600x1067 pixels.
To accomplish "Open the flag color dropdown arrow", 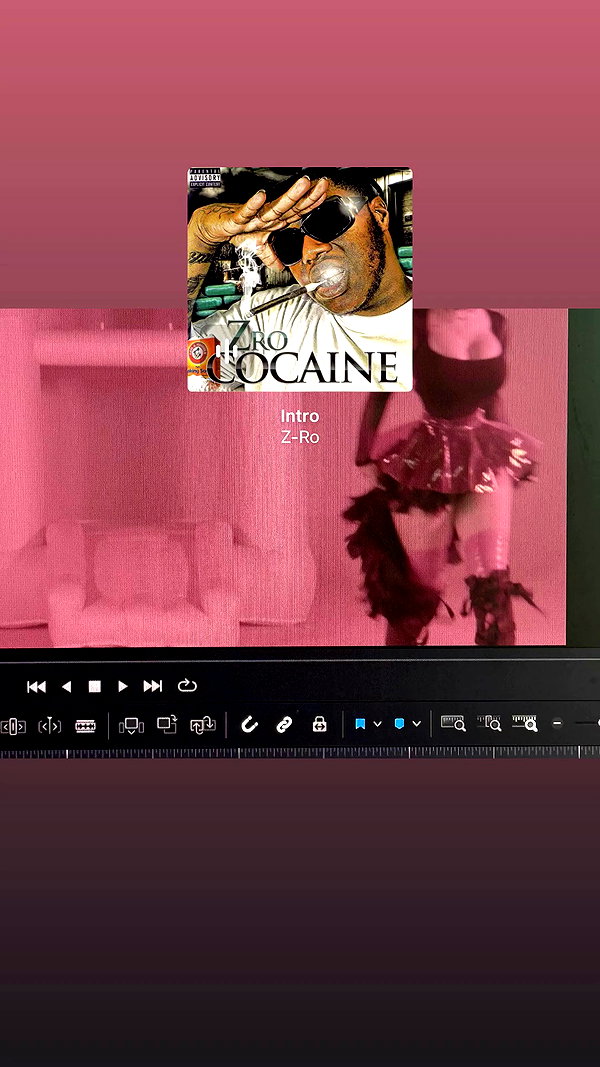I will 378,724.
